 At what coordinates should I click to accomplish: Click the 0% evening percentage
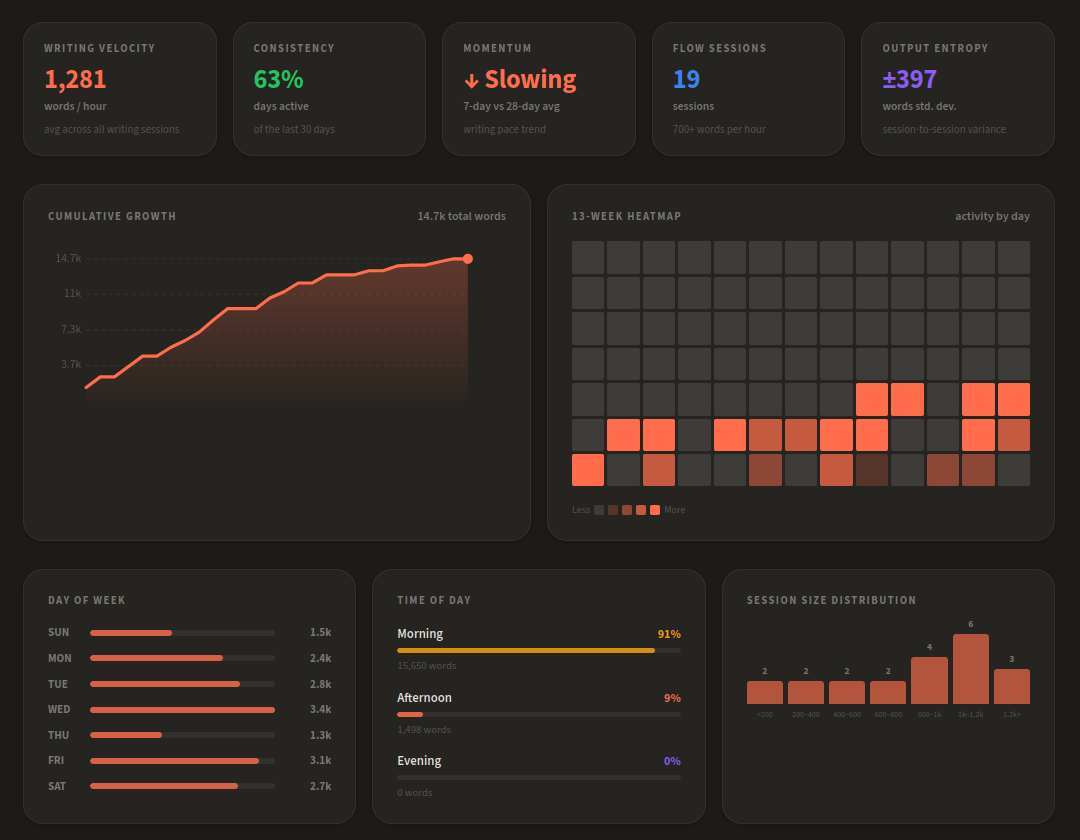point(672,762)
